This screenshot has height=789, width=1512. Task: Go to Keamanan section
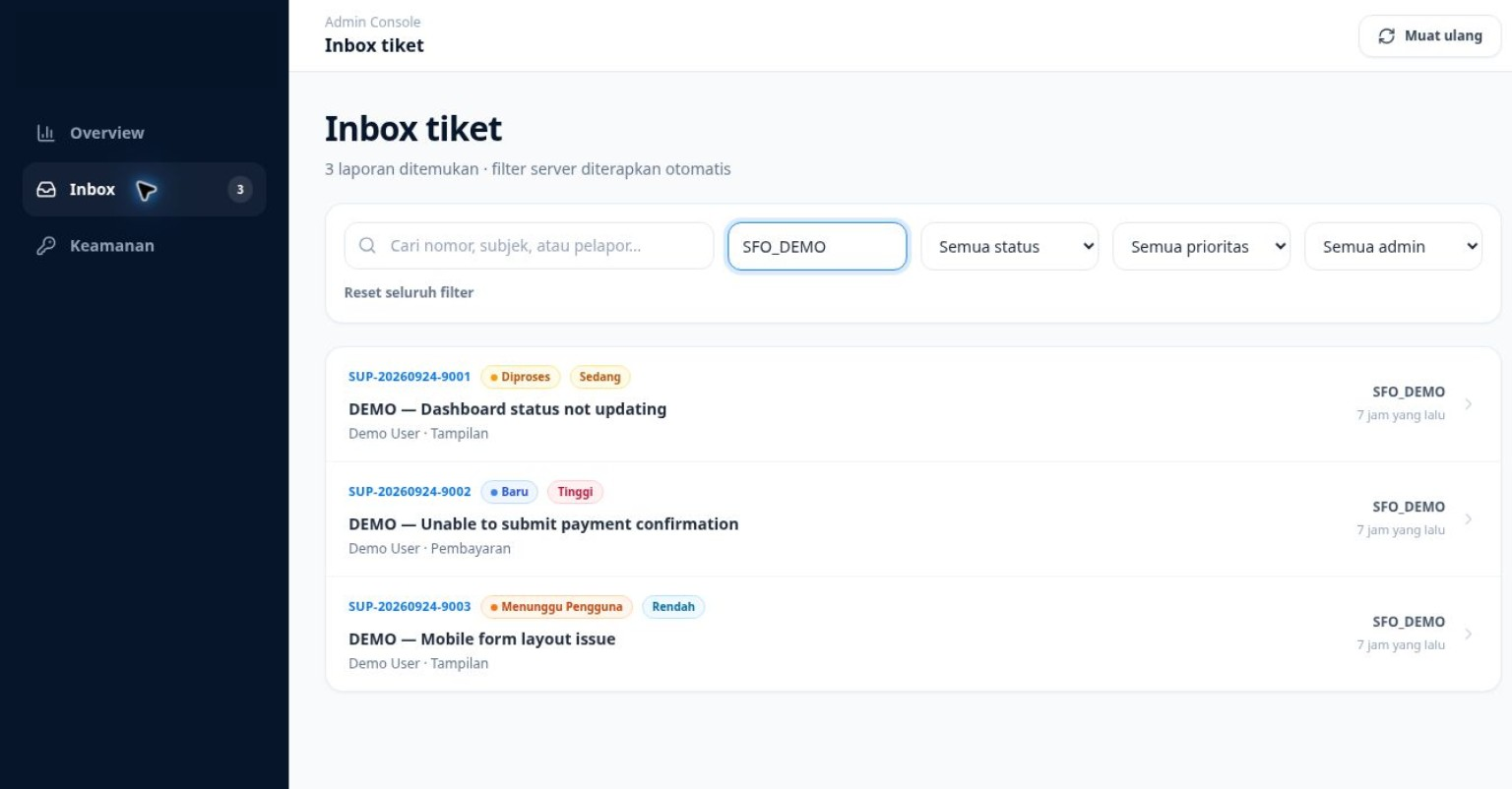pos(145,246)
